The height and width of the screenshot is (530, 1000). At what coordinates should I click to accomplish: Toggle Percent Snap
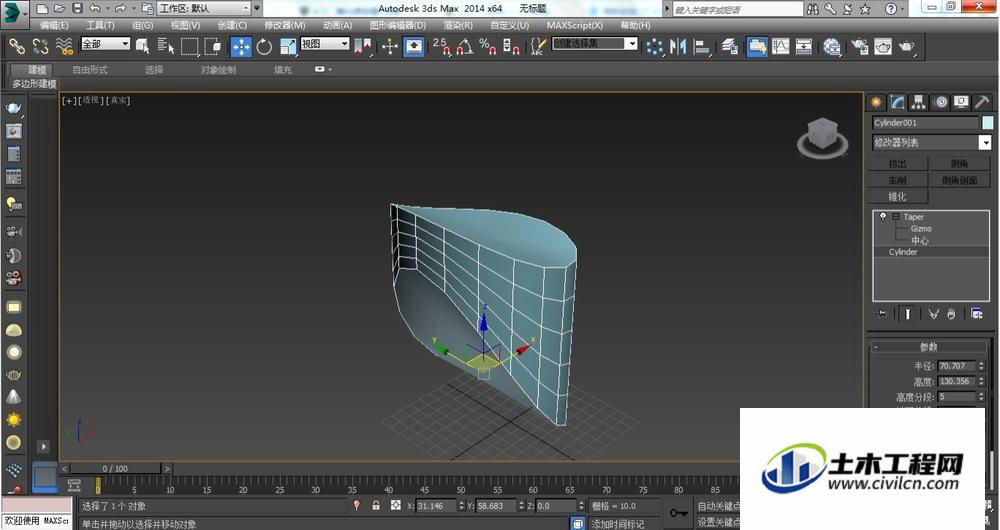(488, 46)
